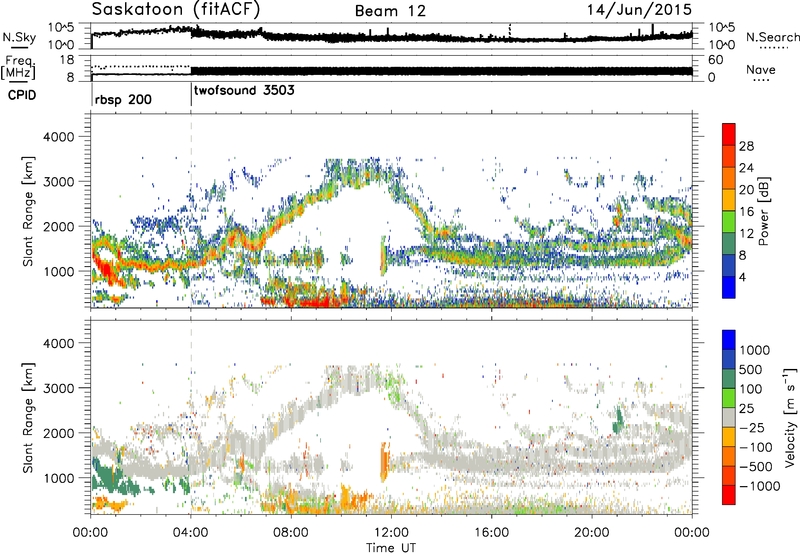Click the 'Slant Range [km]' label of power panel
The image size is (800, 554).
tap(28, 211)
